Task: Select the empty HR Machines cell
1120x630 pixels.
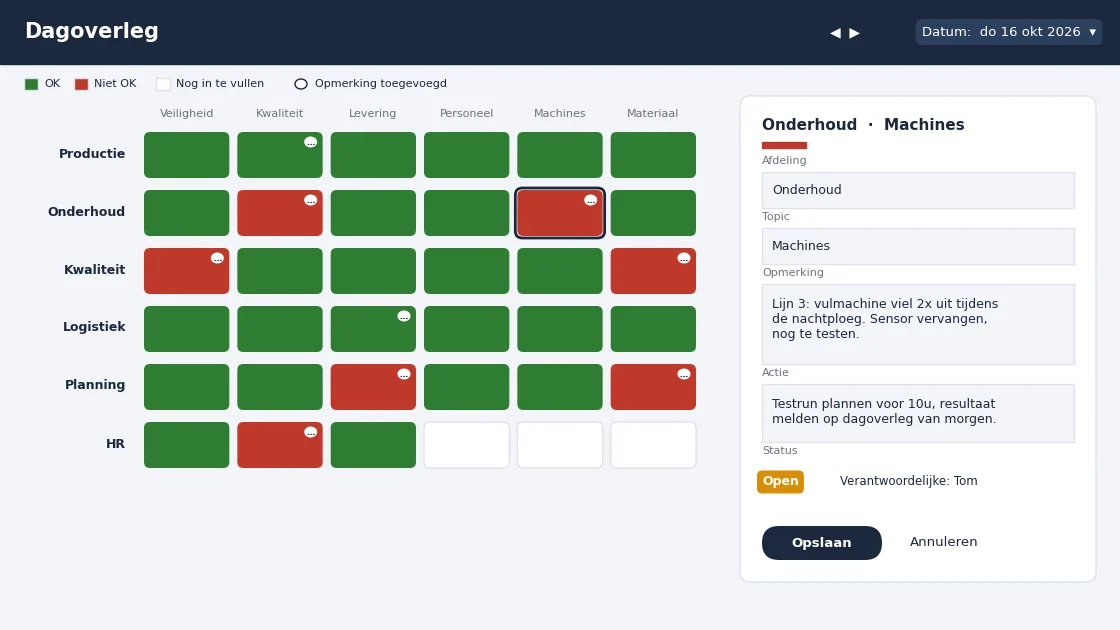Action: point(560,445)
